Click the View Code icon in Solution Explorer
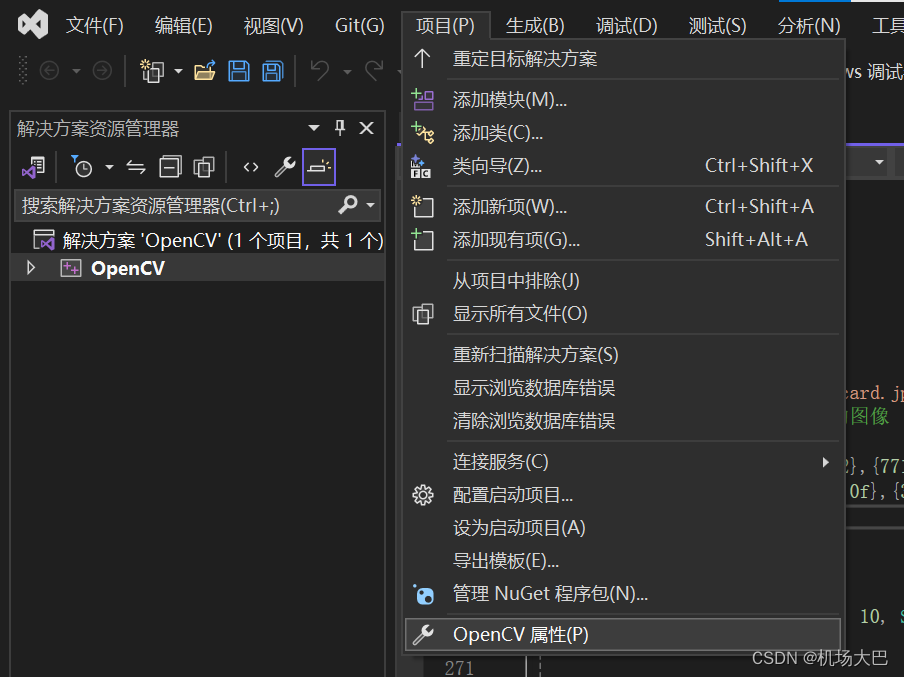This screenshot has width=904, height=677. click(250, 166)
